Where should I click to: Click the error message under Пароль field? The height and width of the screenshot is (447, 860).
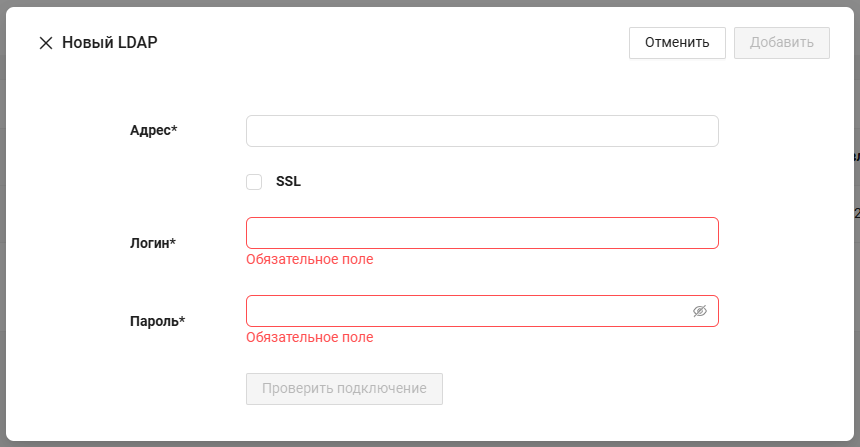click(310, 337)
